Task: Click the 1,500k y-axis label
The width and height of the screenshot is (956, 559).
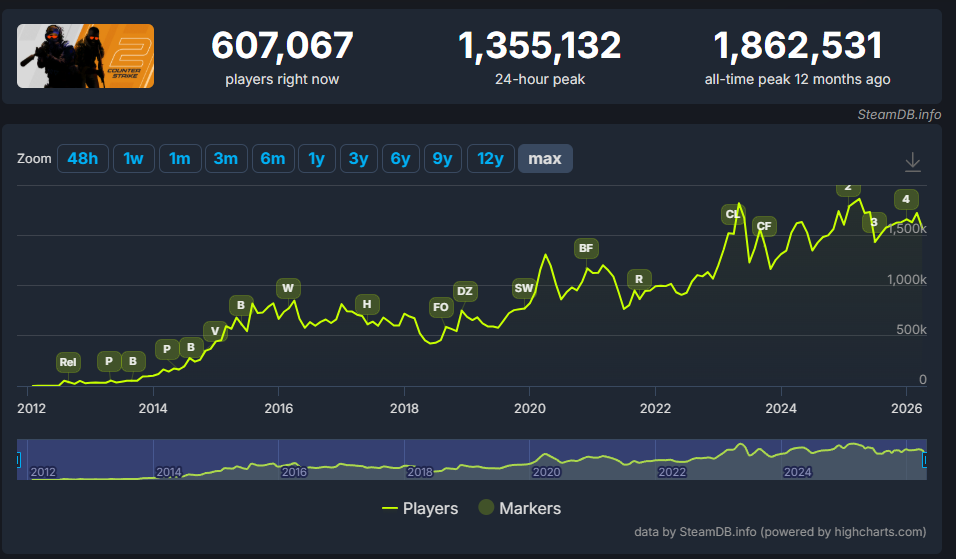Action: coord(907,229)
